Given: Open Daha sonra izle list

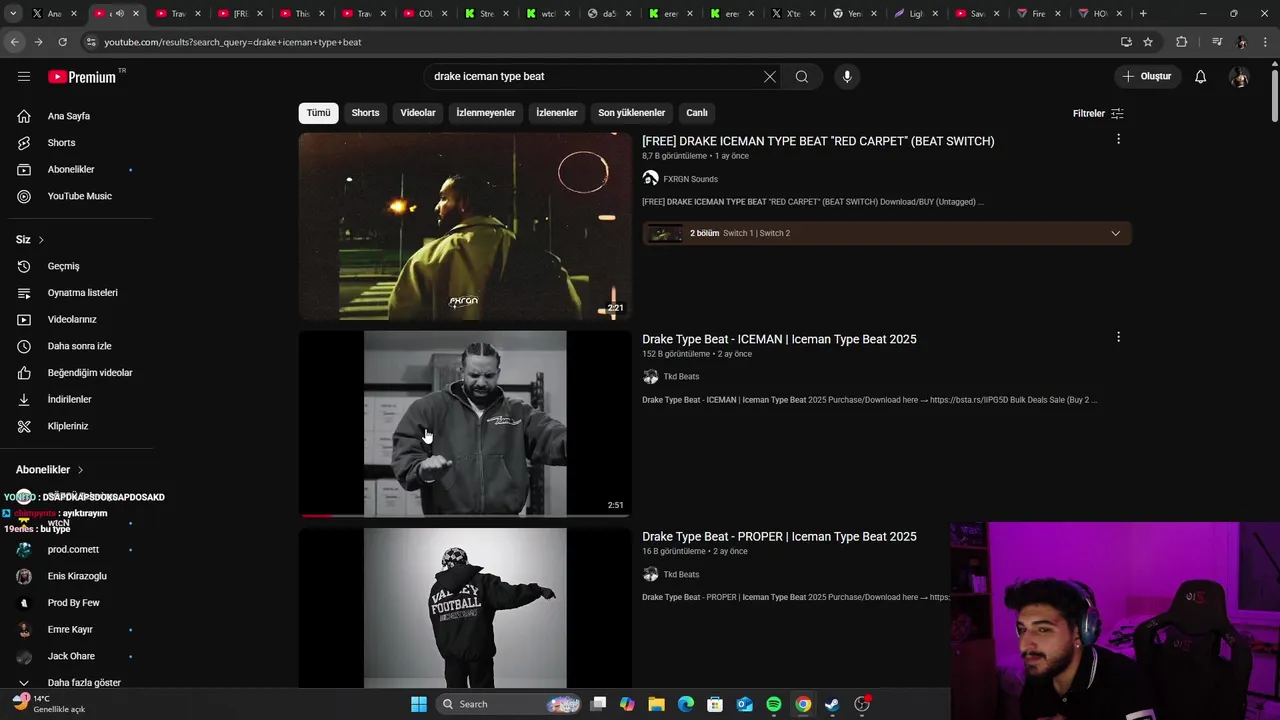Looking at the screenshot, I should [77, 346].
